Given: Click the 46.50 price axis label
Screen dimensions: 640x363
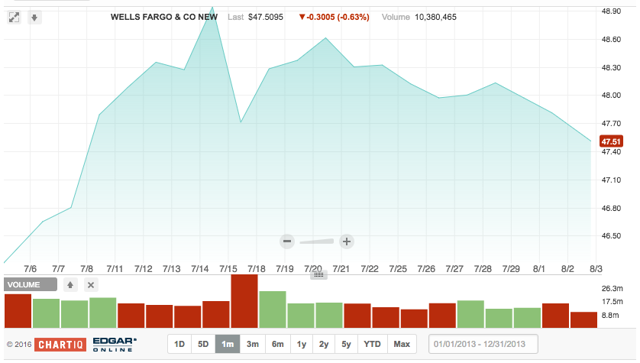Looking at the screenshot, I should coord(611,236).
